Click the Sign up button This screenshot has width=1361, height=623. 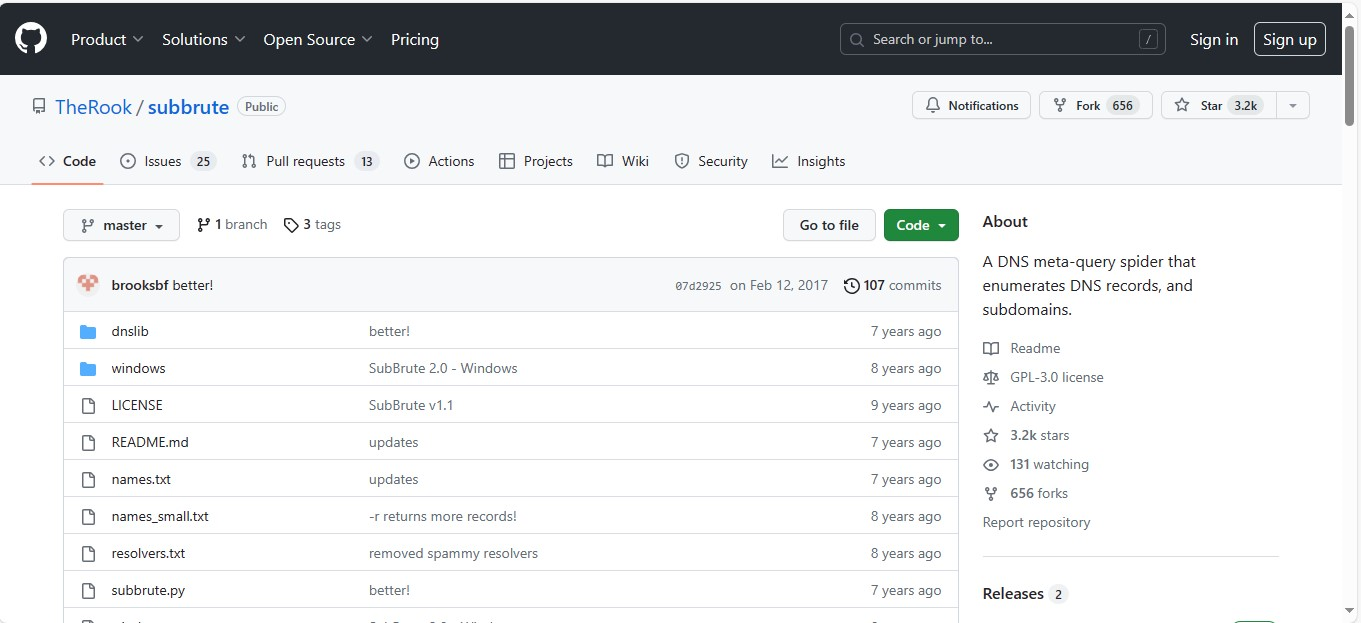[1290, 39]
